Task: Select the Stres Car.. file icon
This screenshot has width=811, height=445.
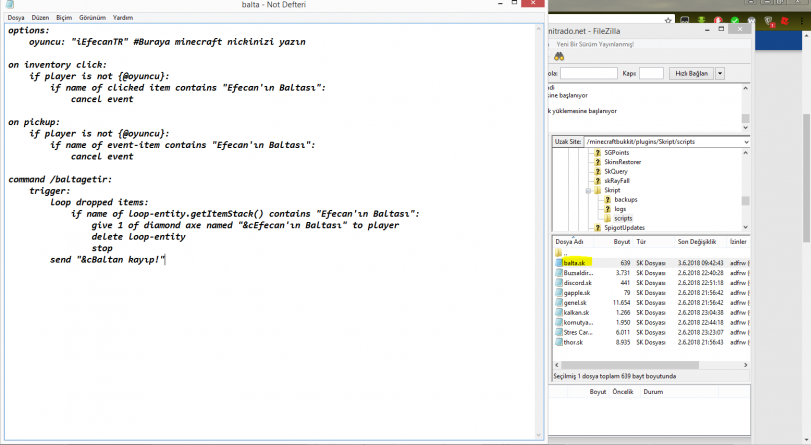Action: pyautogui.click(x=559, y=333)
